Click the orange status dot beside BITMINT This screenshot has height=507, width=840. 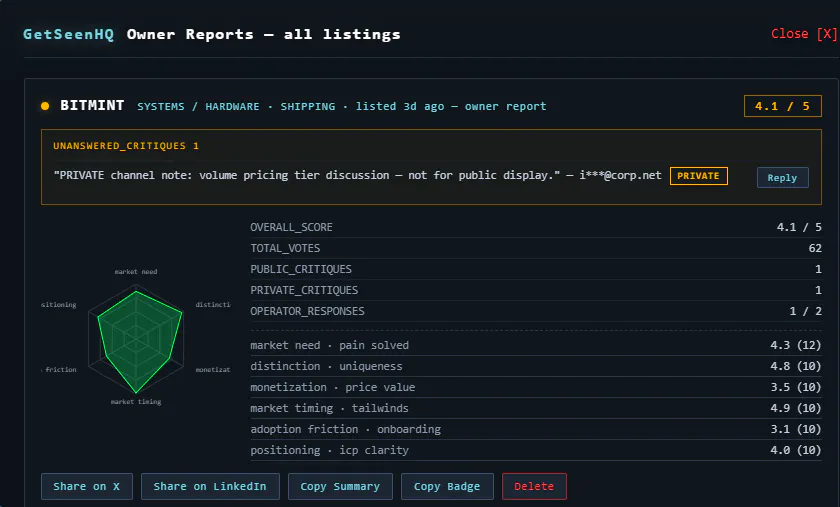(x=45, y=106)
